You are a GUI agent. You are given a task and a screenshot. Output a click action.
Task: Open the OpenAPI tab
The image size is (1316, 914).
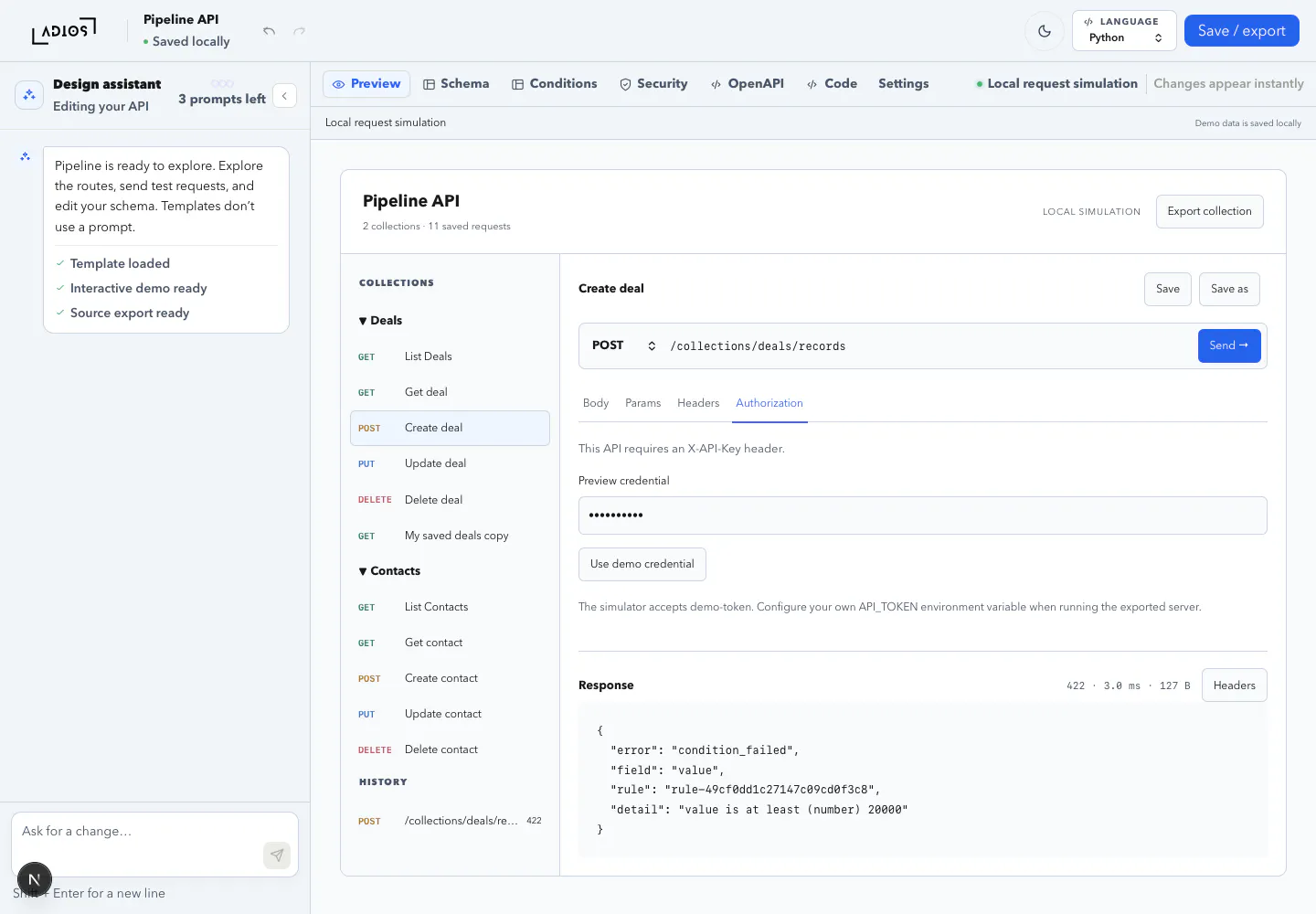click(748, 84)
